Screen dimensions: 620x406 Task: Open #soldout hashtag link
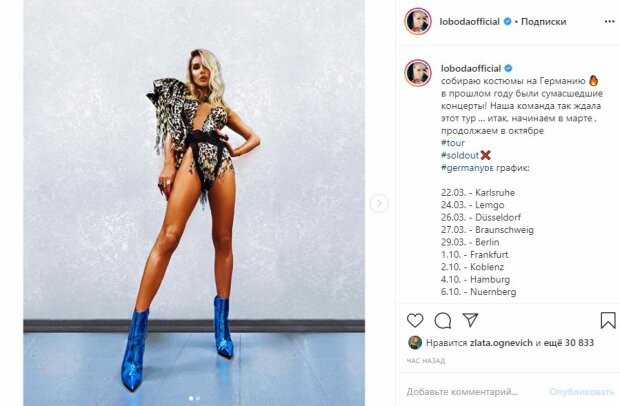(460, 155)
